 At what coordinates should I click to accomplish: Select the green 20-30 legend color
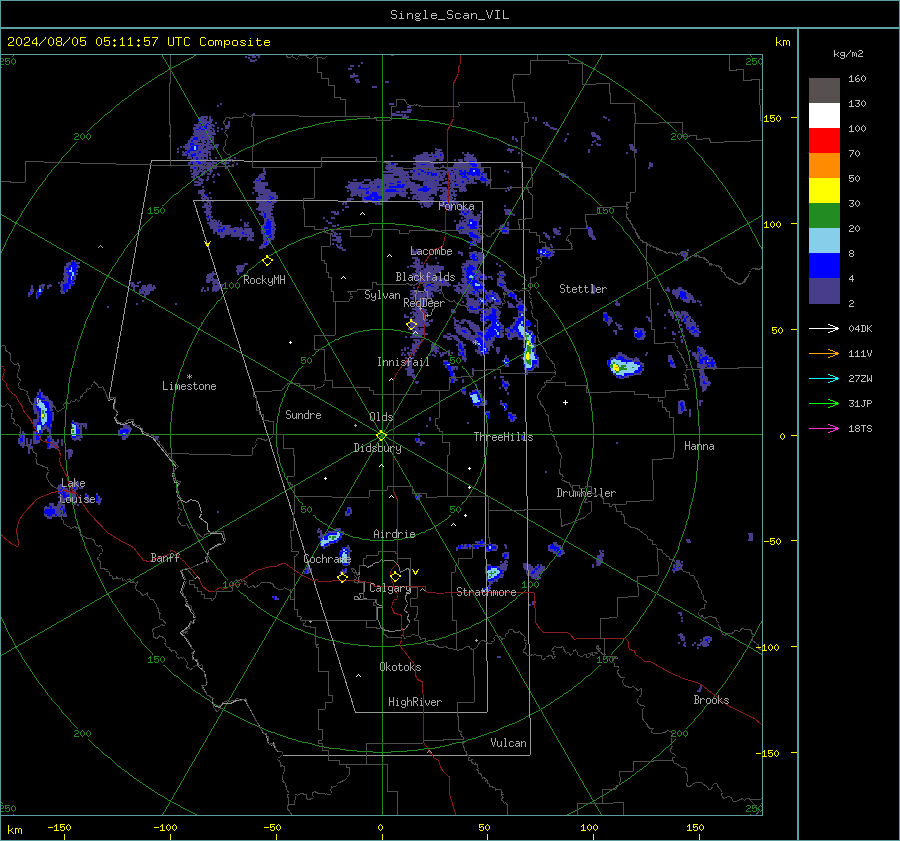click(824, 216)
